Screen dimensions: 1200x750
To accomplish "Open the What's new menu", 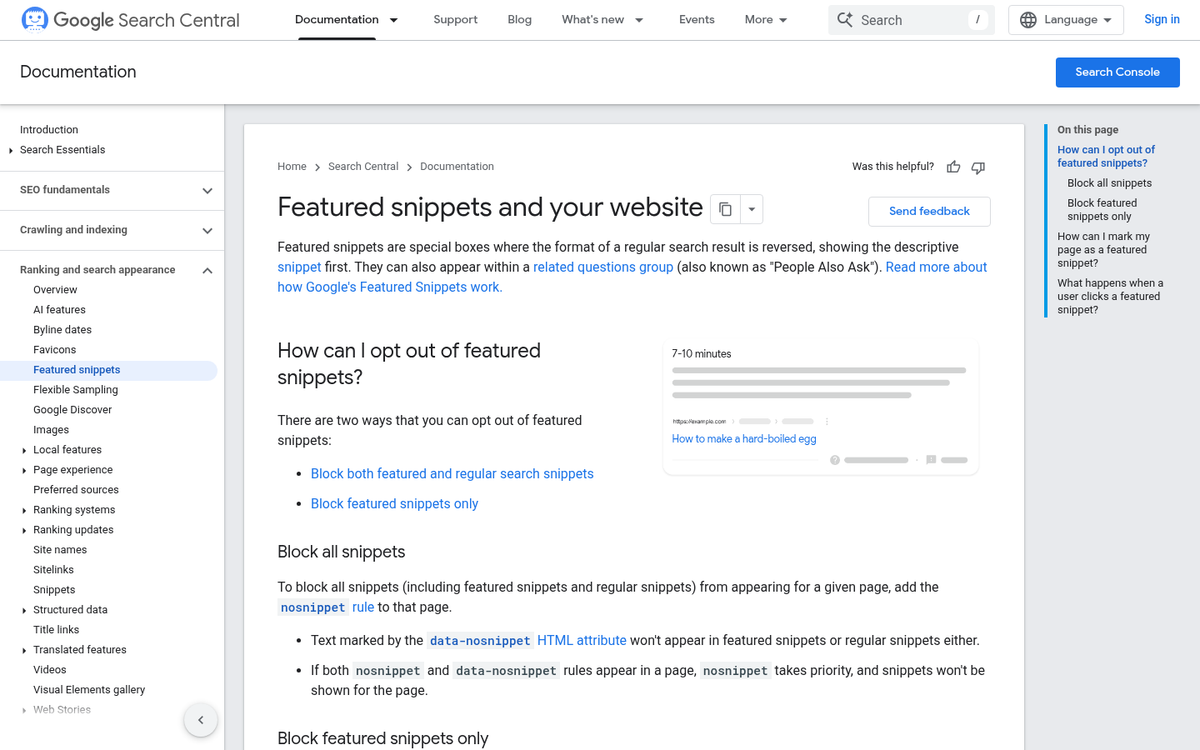I will [x=602, y=19].
